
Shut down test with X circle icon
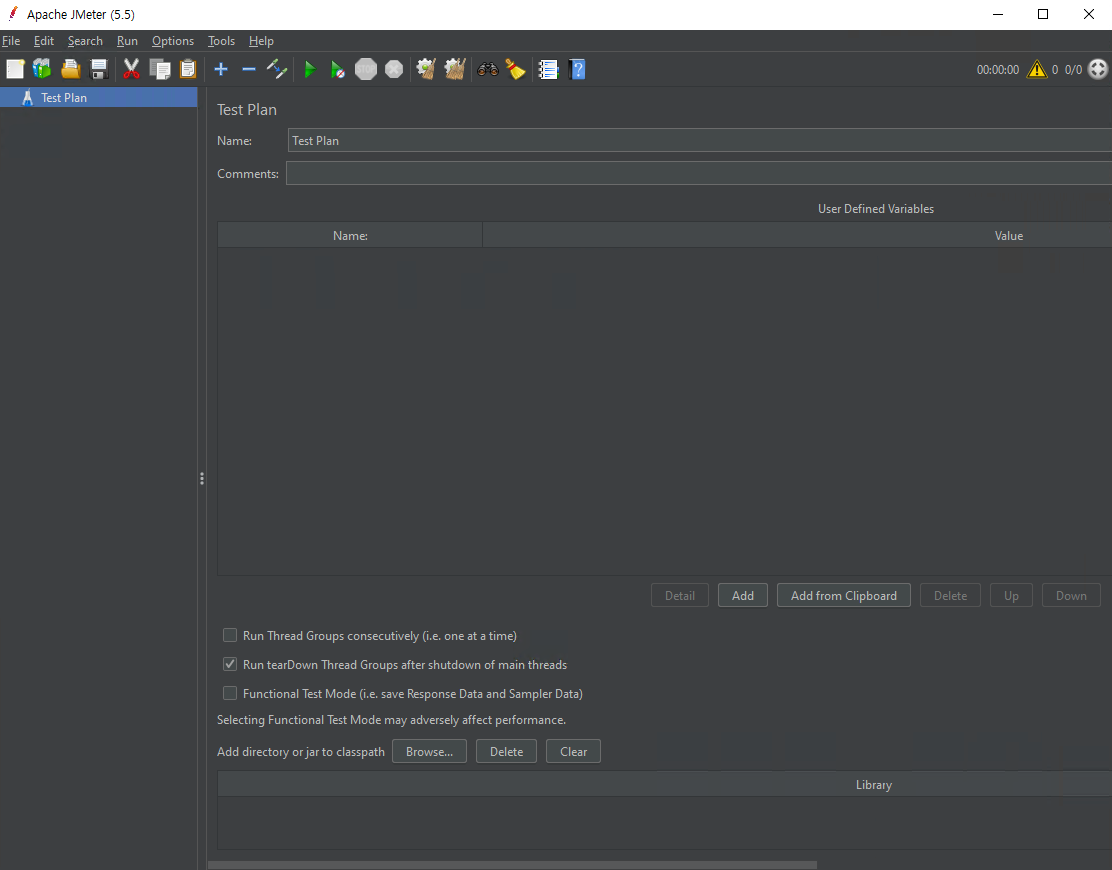click(394, 69)
